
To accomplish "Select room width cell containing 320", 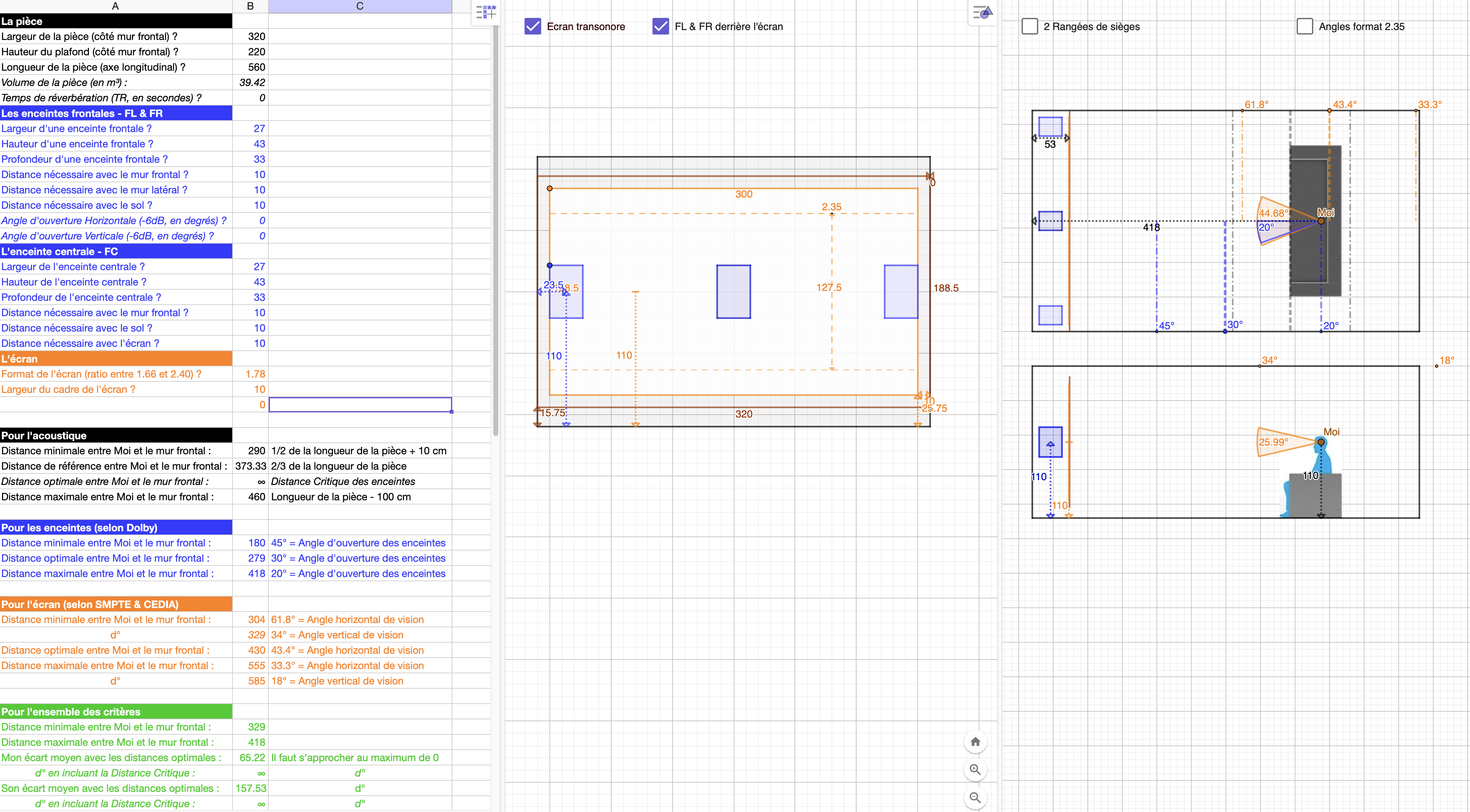I will [x=250, y=36].
